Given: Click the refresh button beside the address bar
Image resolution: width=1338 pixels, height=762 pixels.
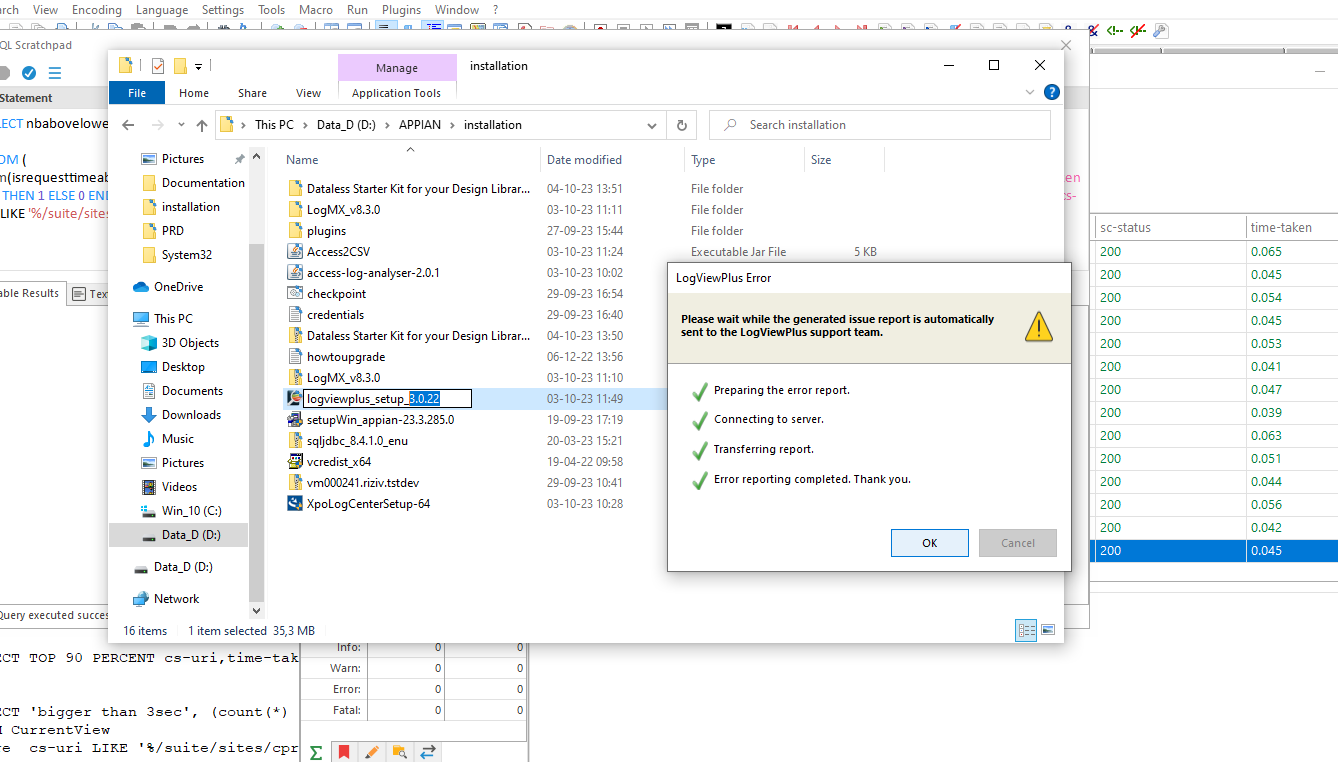Looking at the screenshot, I should pyautogui.click(x=682, y=125).
